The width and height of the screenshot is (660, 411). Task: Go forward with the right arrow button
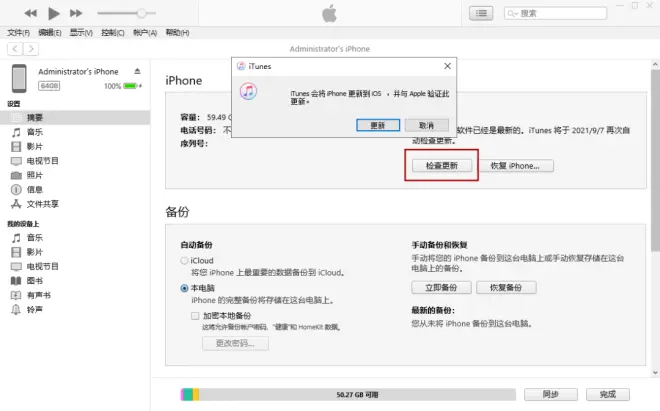(31, 49)
